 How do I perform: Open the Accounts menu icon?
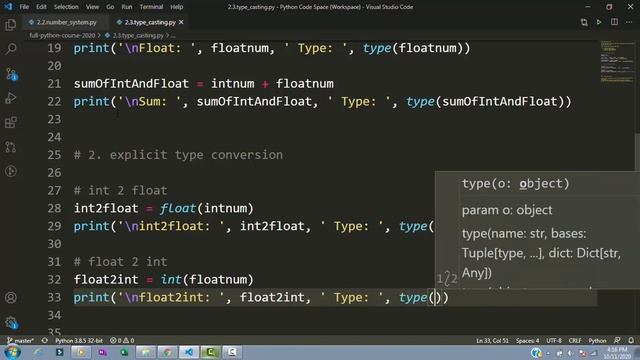[x=11, y=298]
